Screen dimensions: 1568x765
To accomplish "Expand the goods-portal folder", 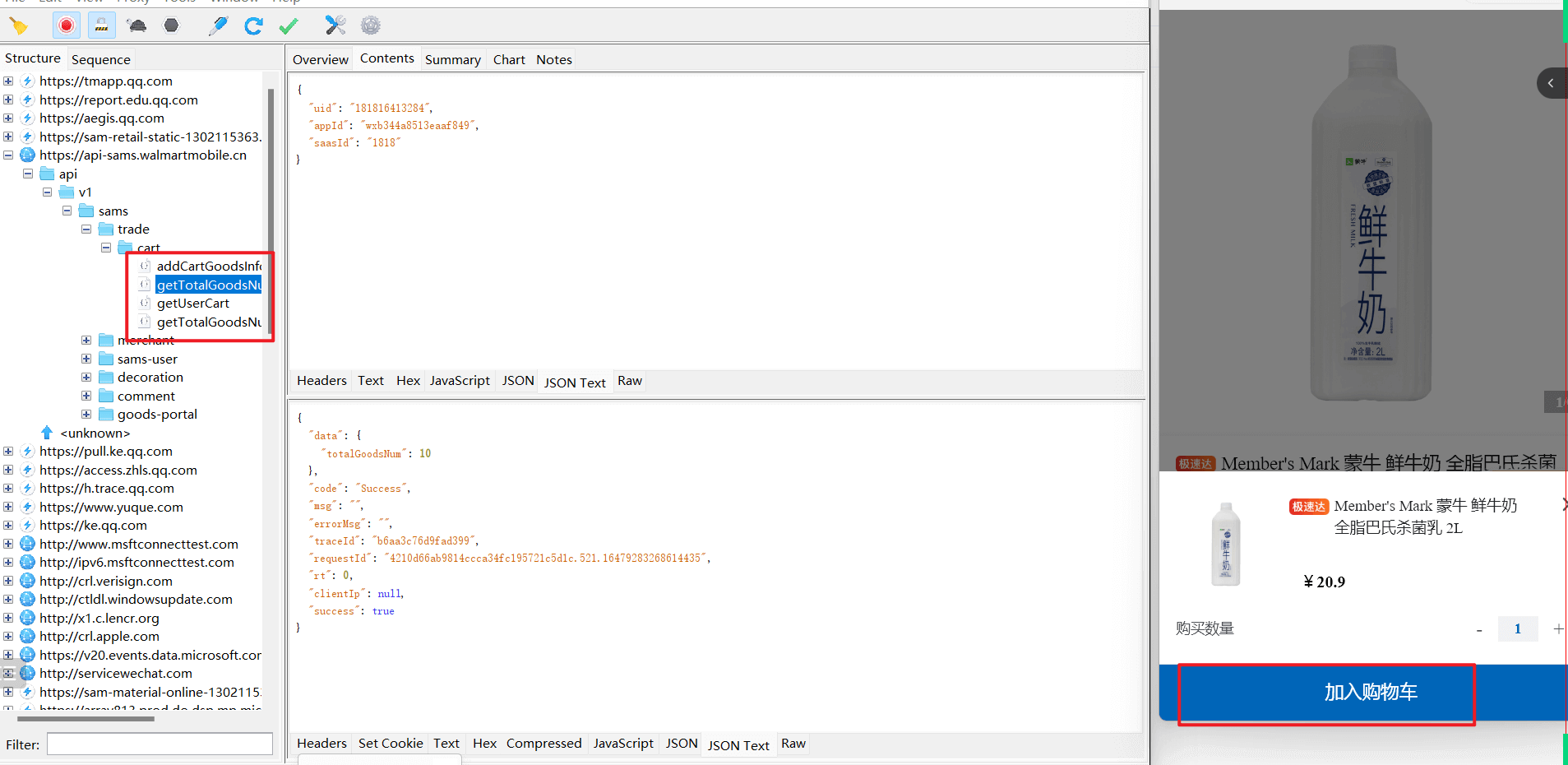I will click(86, 415).
